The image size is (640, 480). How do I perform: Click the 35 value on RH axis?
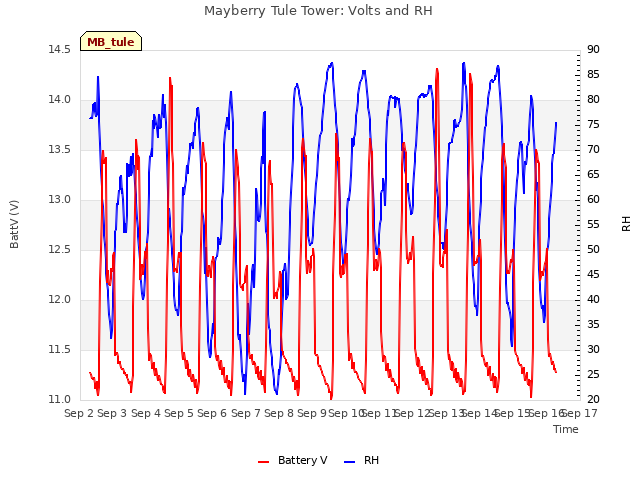click(593, 325)
